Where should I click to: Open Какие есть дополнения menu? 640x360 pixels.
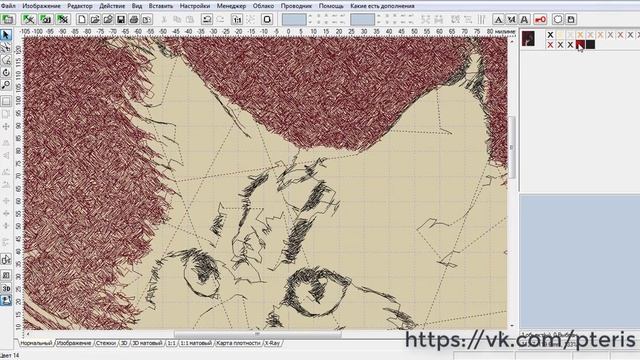click(382, 6)
